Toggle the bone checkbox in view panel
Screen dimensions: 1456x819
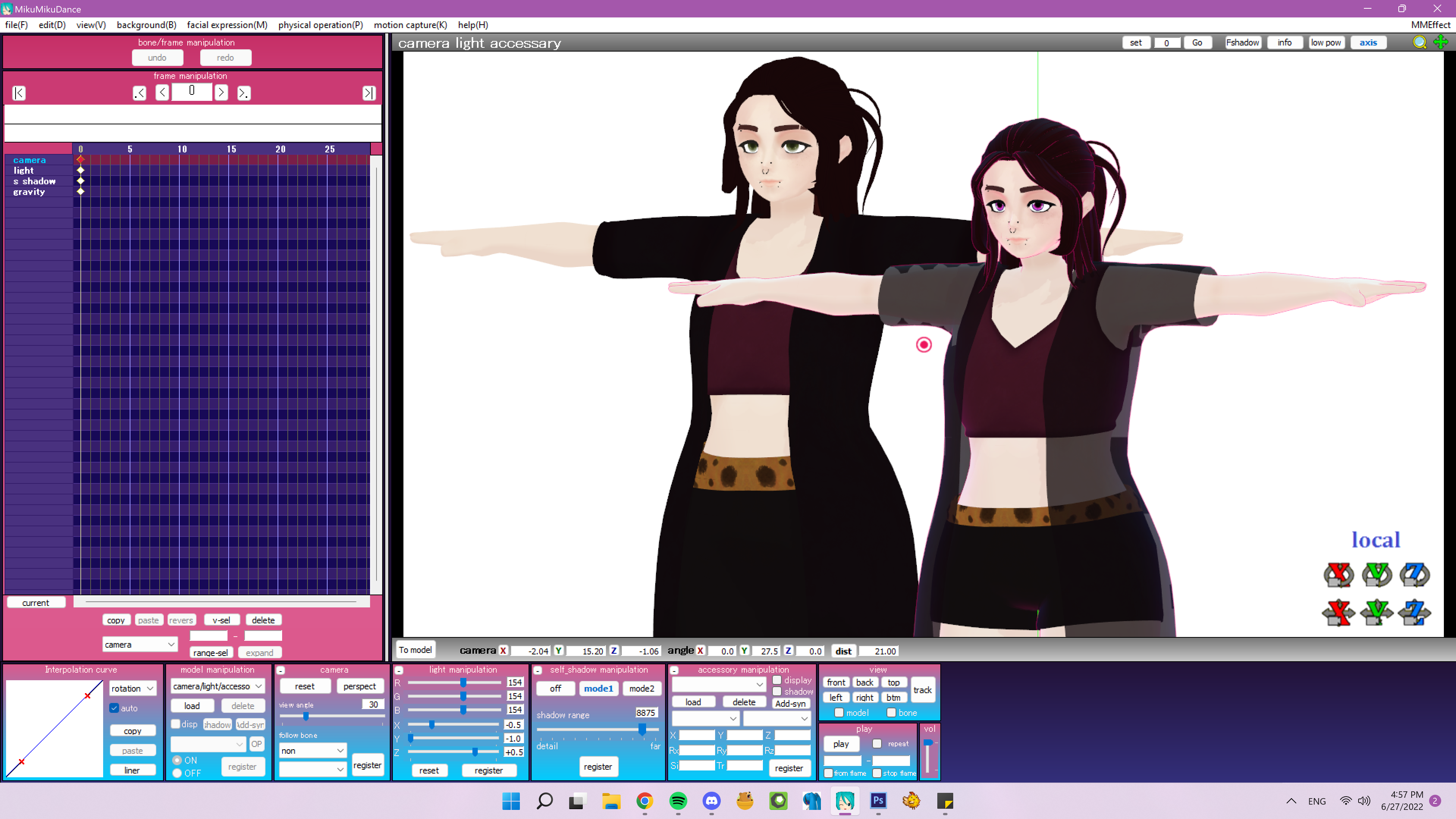click(x=891, y=713)
